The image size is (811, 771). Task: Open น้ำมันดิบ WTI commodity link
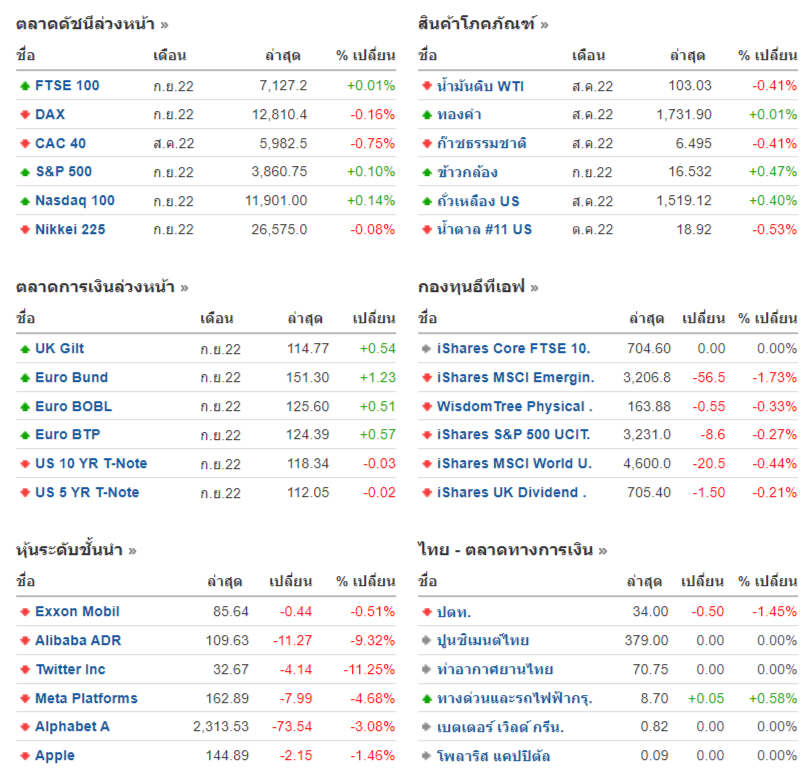[x=480, y=85]
